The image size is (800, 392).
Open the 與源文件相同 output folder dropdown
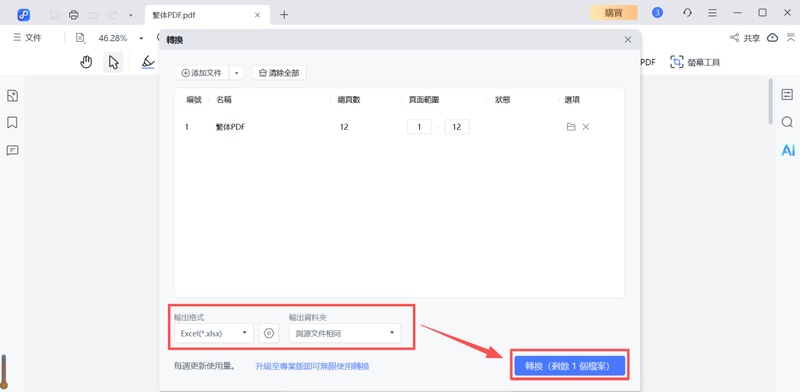pyautogui.click(x=345, y=333)
